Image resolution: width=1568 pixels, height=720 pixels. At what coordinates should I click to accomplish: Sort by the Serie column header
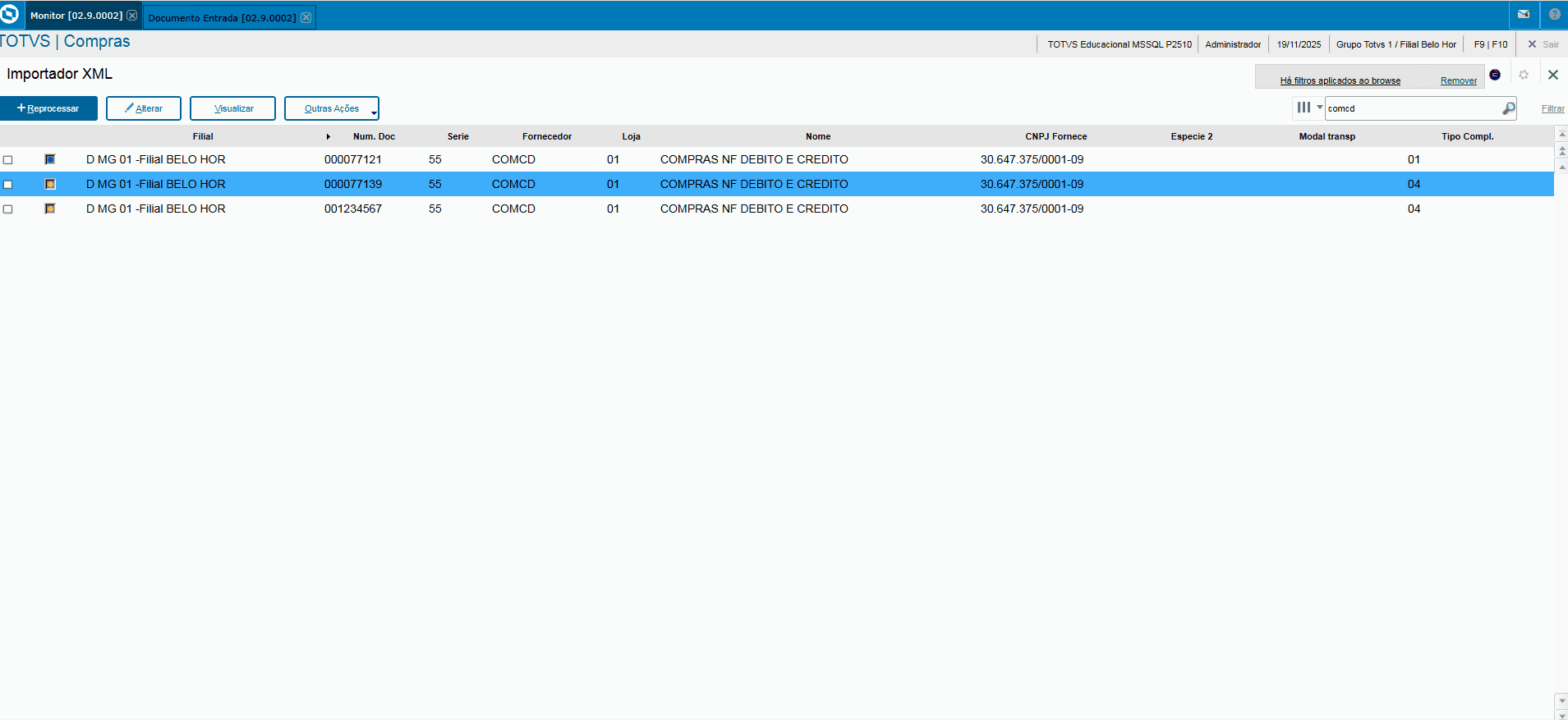click(x=458, y=136)
